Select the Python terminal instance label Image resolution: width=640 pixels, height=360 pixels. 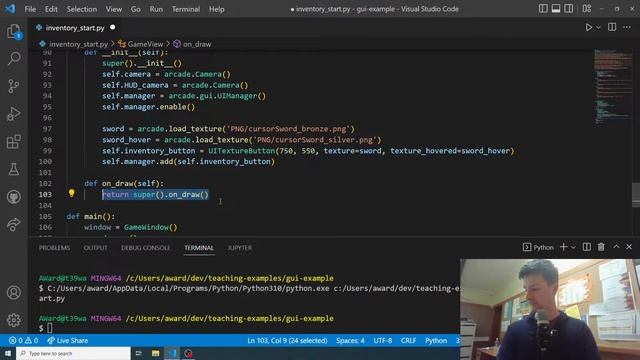(538, 247)
